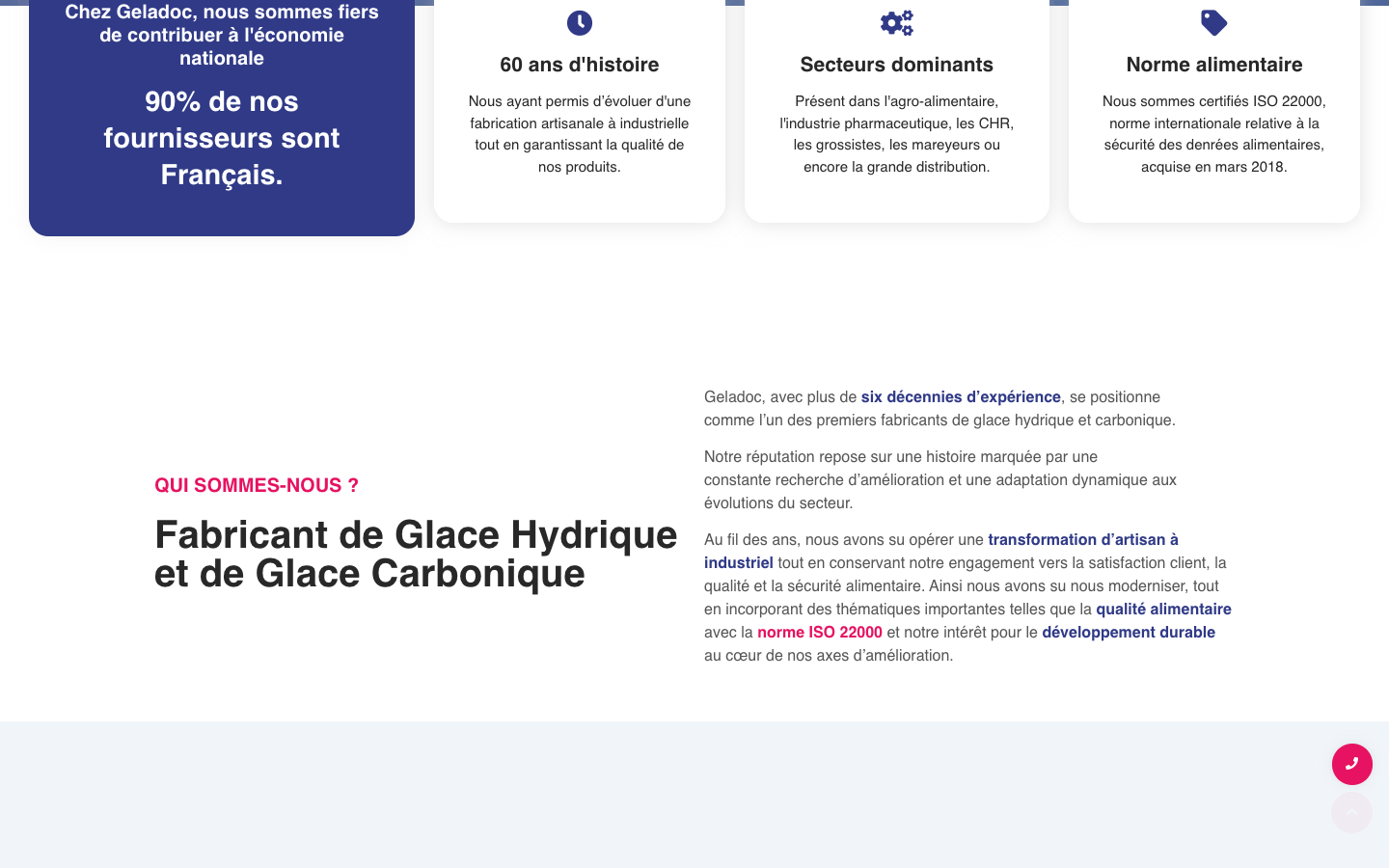Click the Fabricant de Glace Hydrique heading
This screenshot has width=1389, height=868.
tap(415, 554)
